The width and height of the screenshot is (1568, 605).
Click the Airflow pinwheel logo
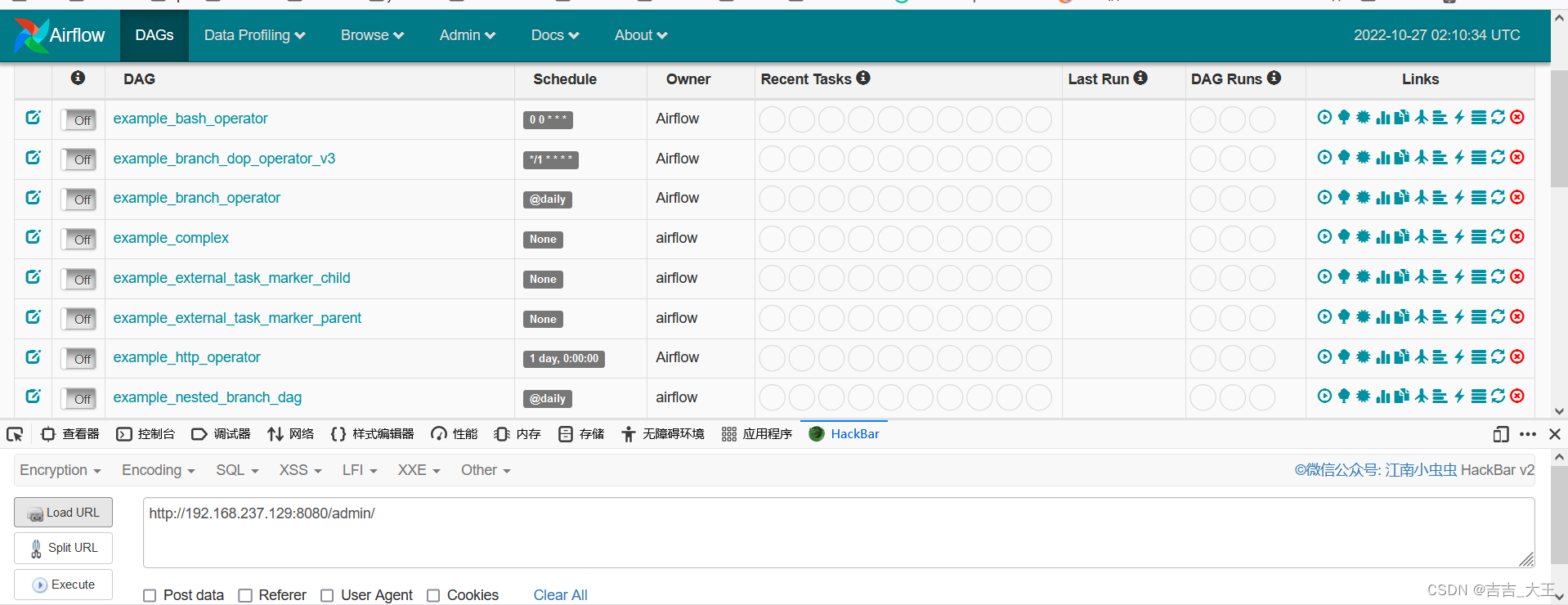pos(30,35)
